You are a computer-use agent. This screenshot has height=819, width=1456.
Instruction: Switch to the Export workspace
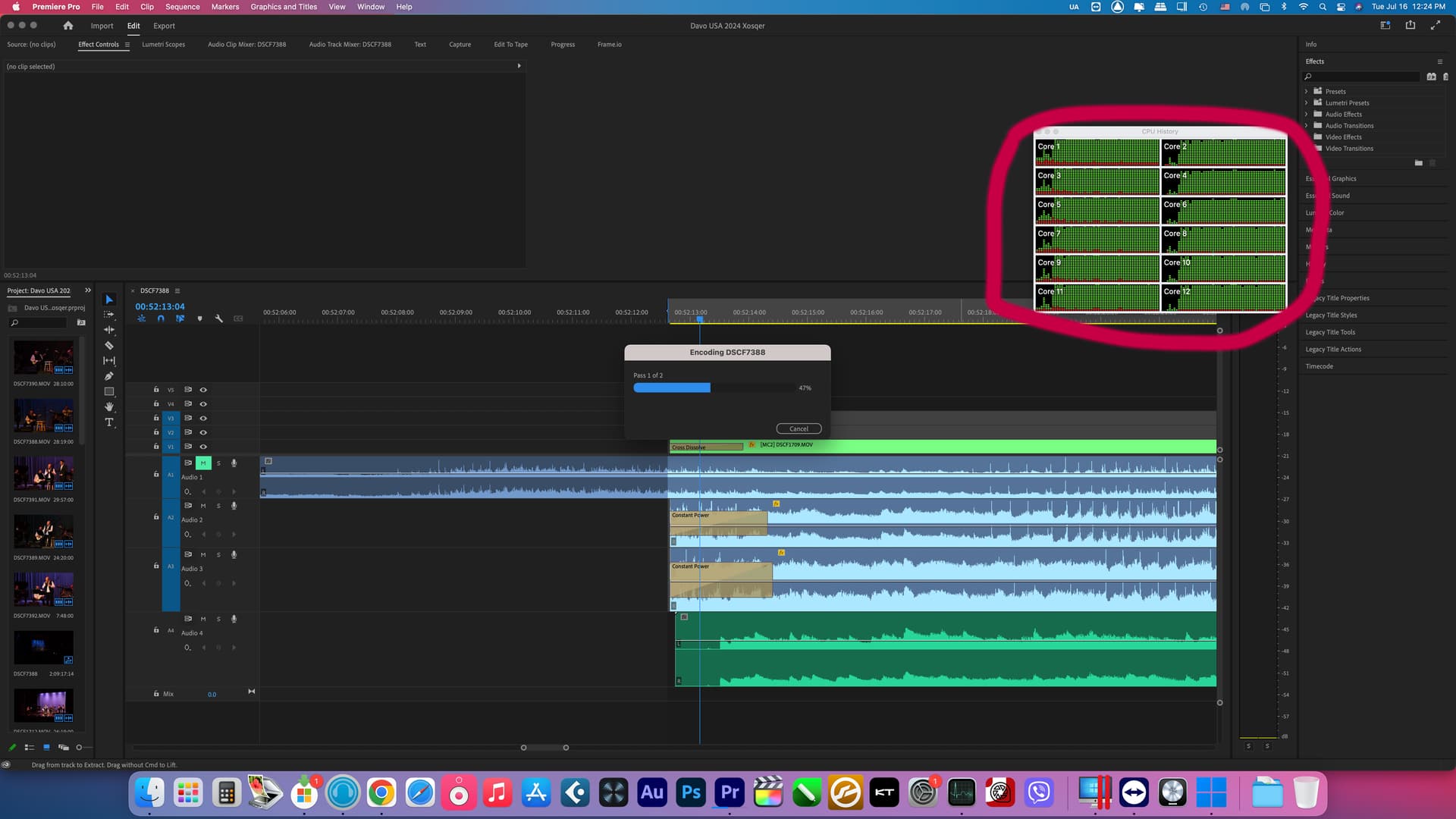coord(164,26)
